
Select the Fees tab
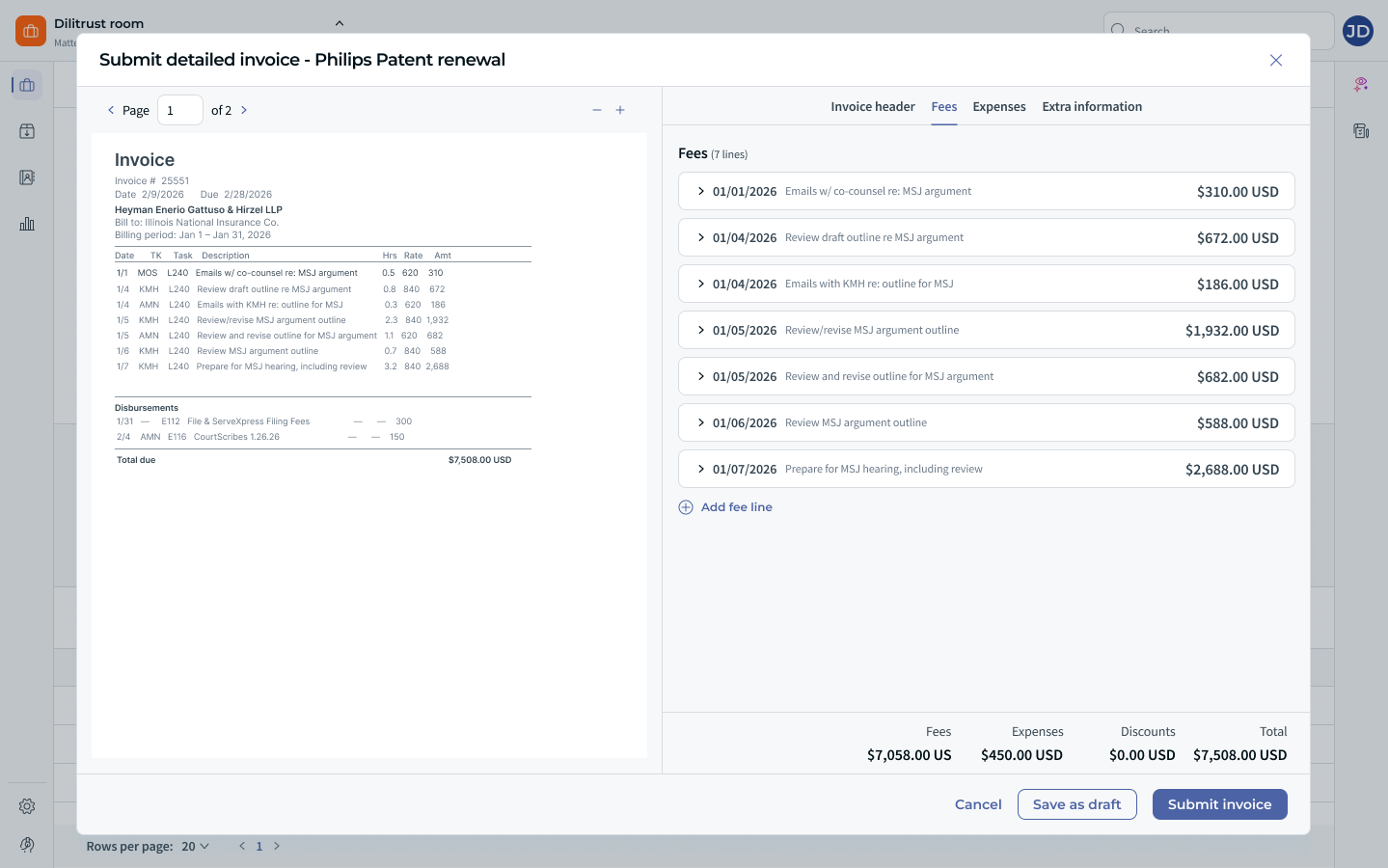click(x=944, y=107)
